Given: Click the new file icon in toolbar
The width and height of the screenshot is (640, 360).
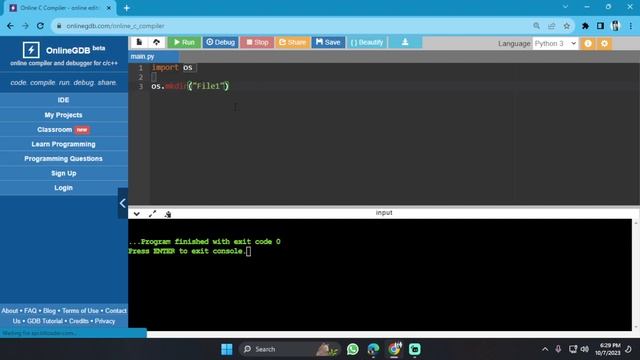Looking at the screenshot, I should click(139, 42).
